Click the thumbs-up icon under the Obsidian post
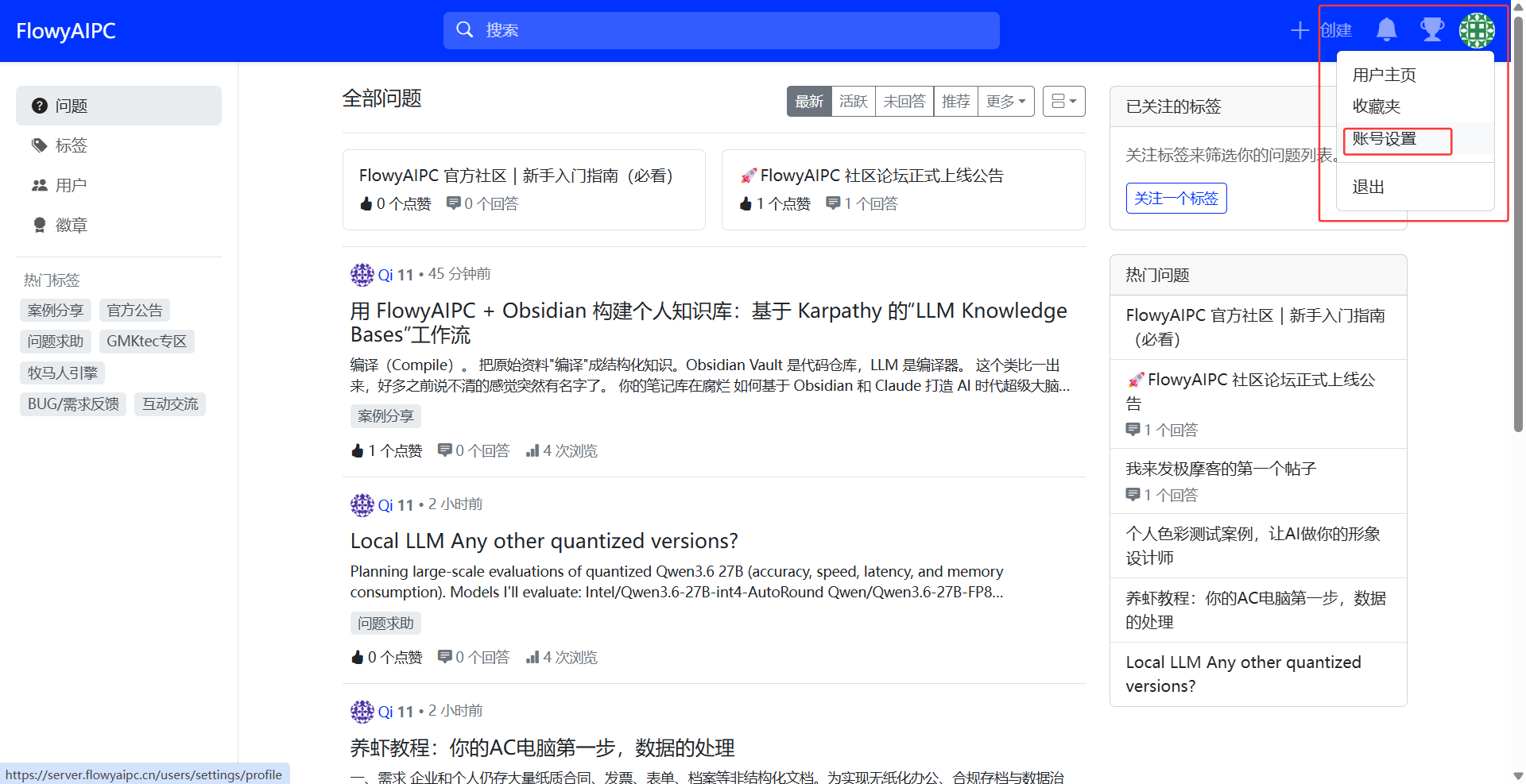Viewport: 1526px width, 784px height. 358,451
